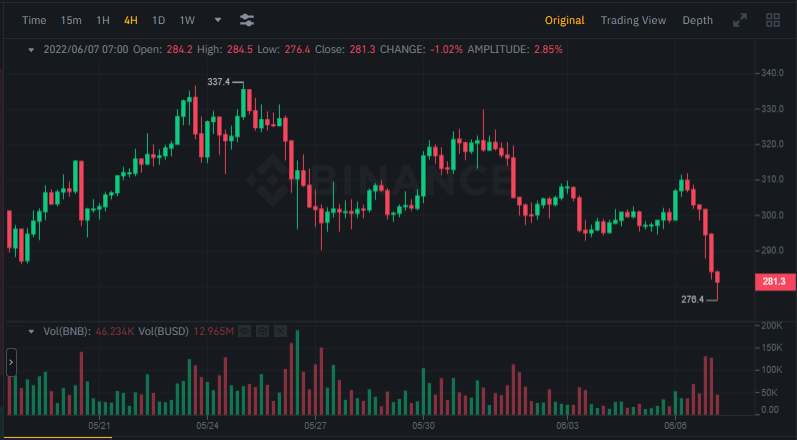Switch to Depth chart tab
The height and width of the screenshot is (440, 797).
point(697,20)
